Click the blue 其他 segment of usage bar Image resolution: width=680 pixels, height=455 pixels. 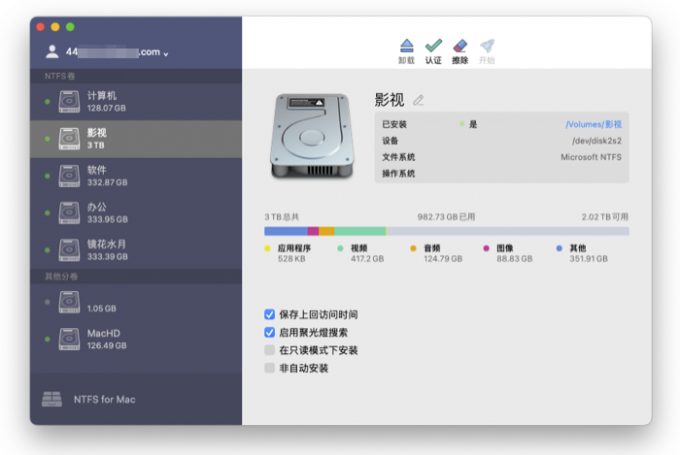(x=286, y=231)
